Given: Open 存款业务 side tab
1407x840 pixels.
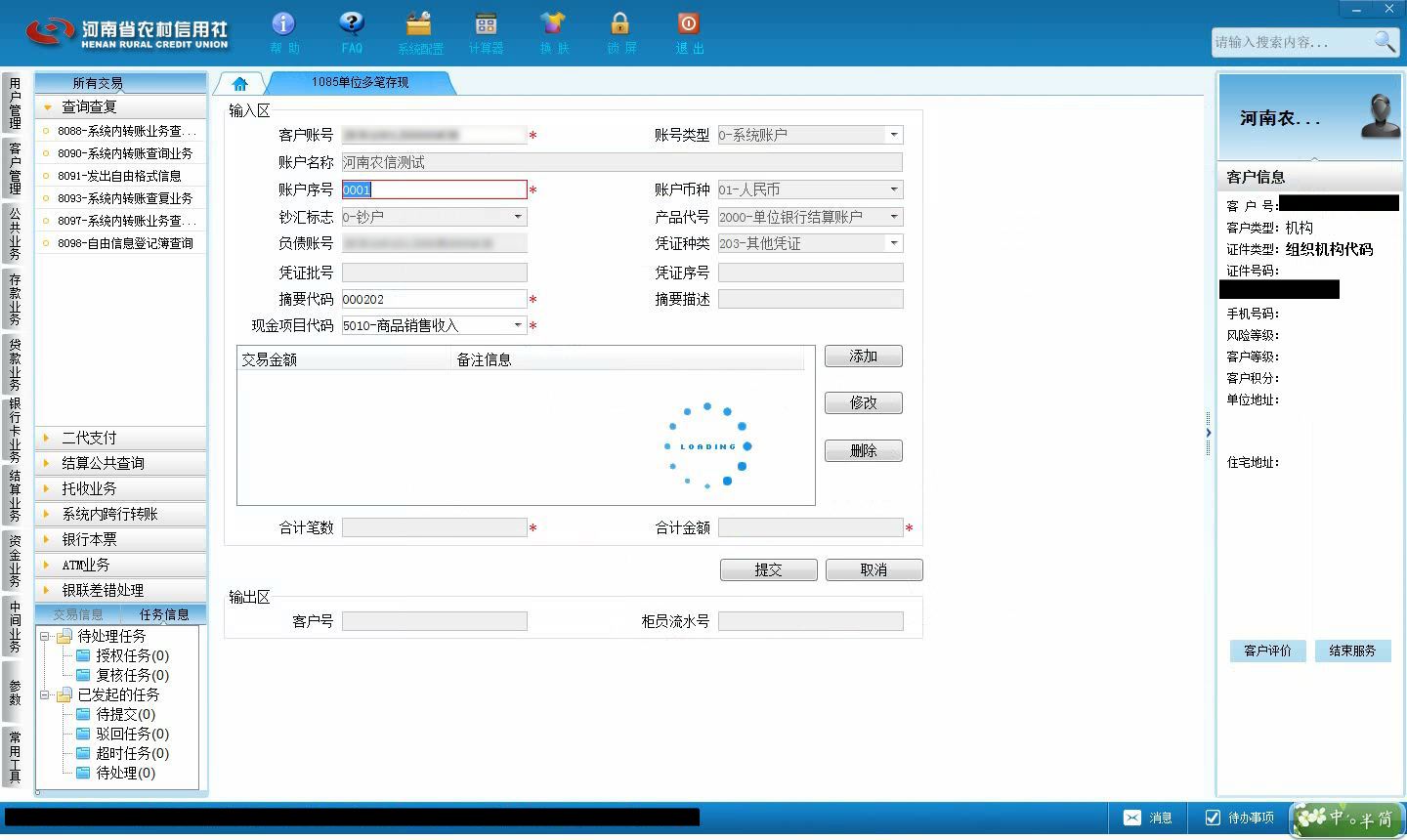Looking at the screenshot, I should coord(15,299).
